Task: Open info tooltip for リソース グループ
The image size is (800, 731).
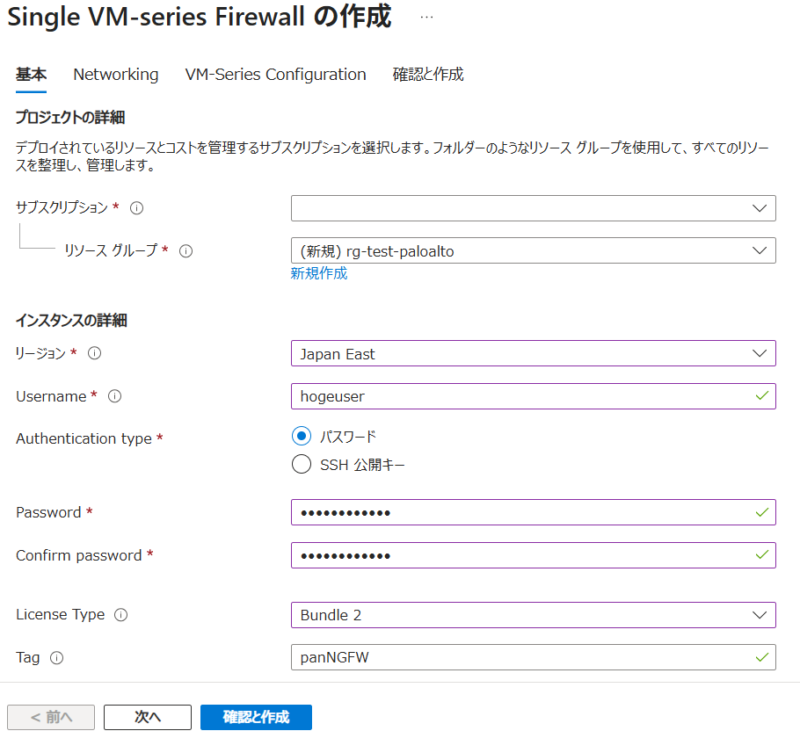Action: tap(186, 251)
